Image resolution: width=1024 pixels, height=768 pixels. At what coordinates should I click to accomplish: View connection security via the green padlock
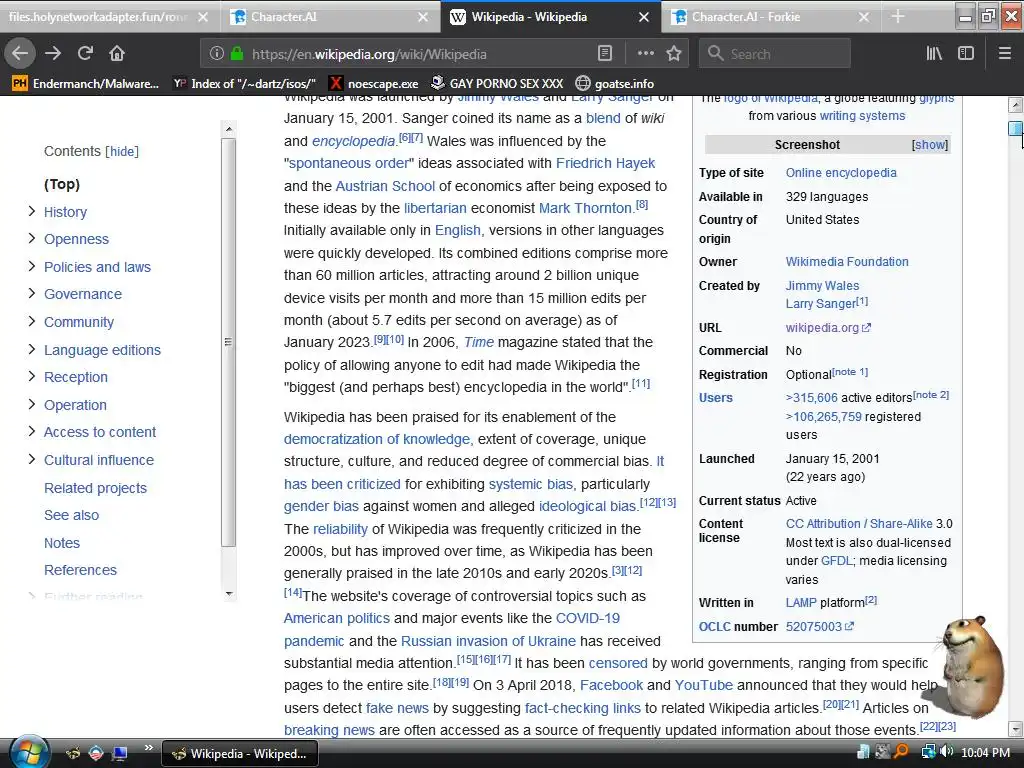[x=237, y=54]
